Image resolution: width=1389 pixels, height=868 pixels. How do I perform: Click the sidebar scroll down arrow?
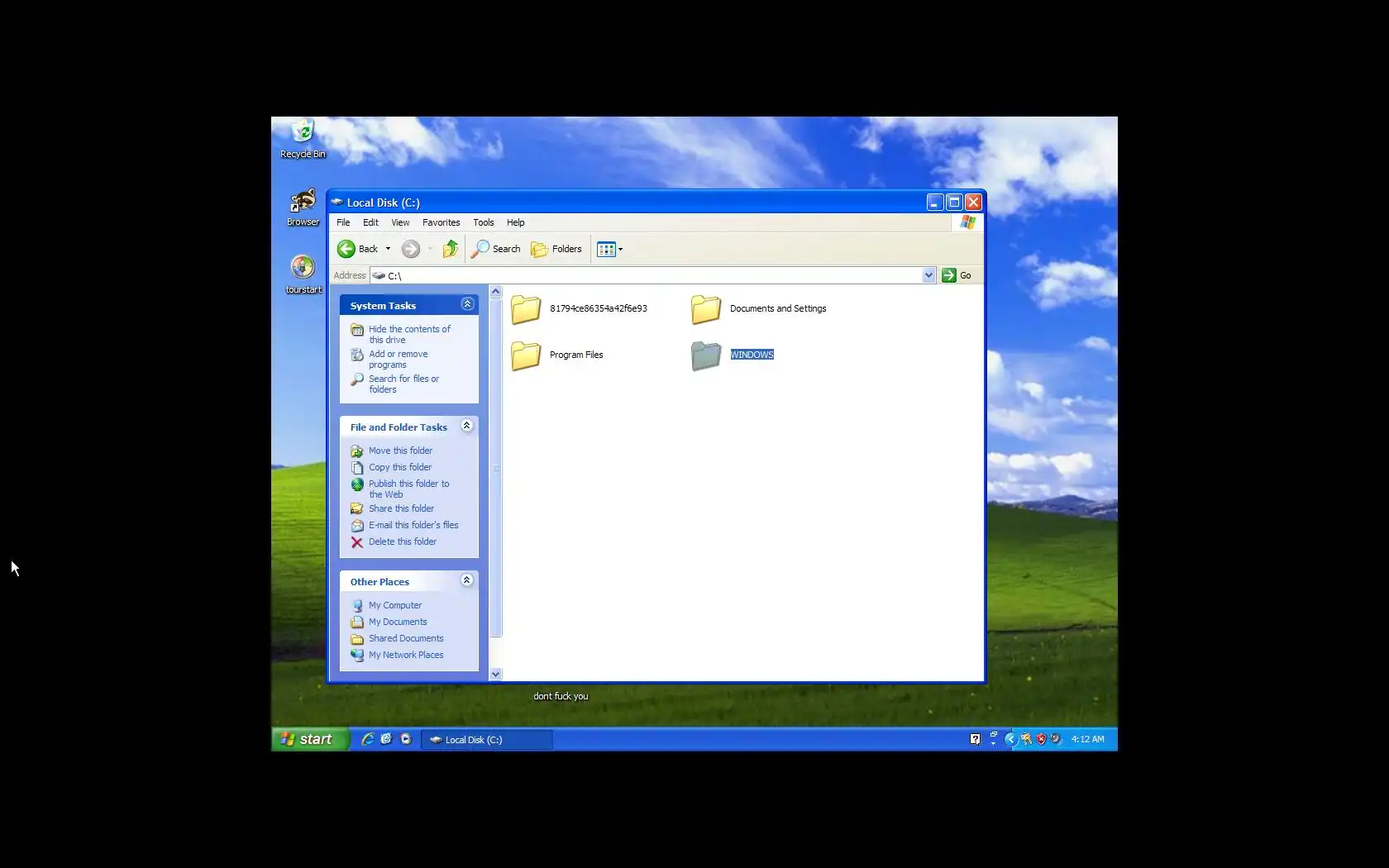point(496,674)
